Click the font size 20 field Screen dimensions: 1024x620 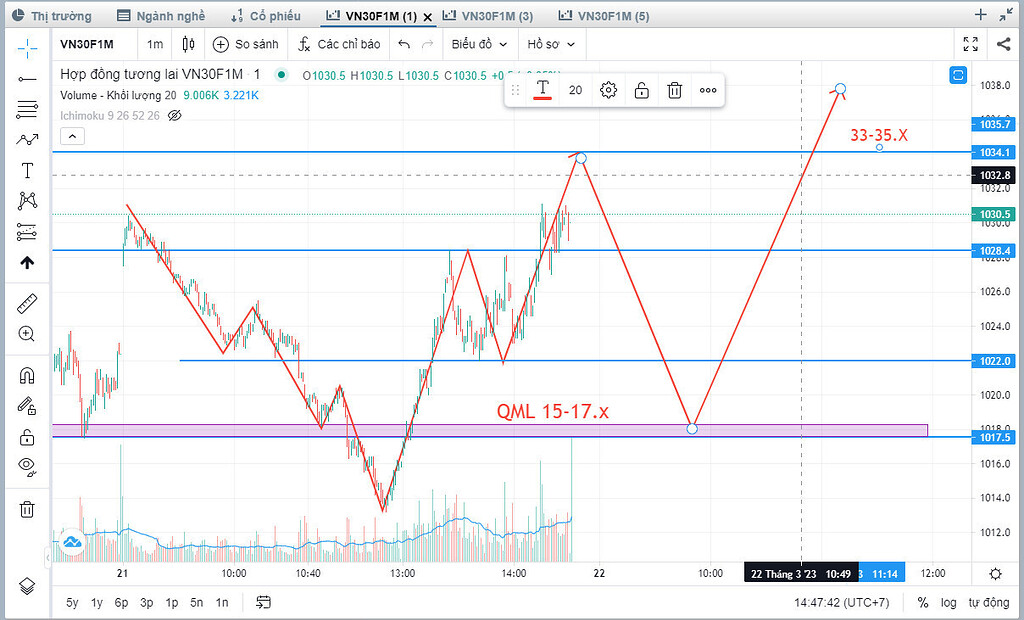[x=576, y=89]
